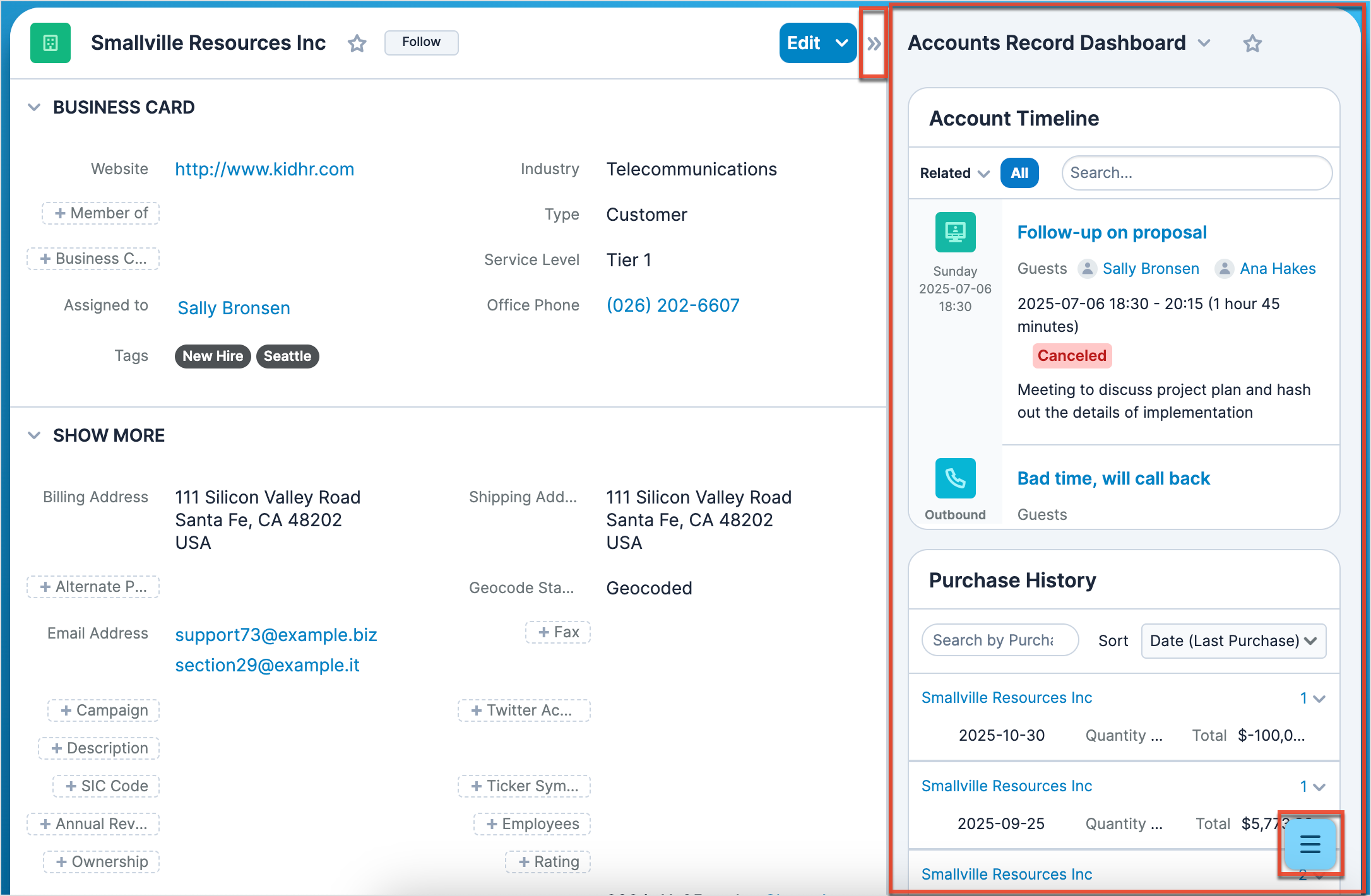This screenshot has height=896, width=1371.
Task: Open the hamburger menu in Purchase History
Action: (1309, 844)
